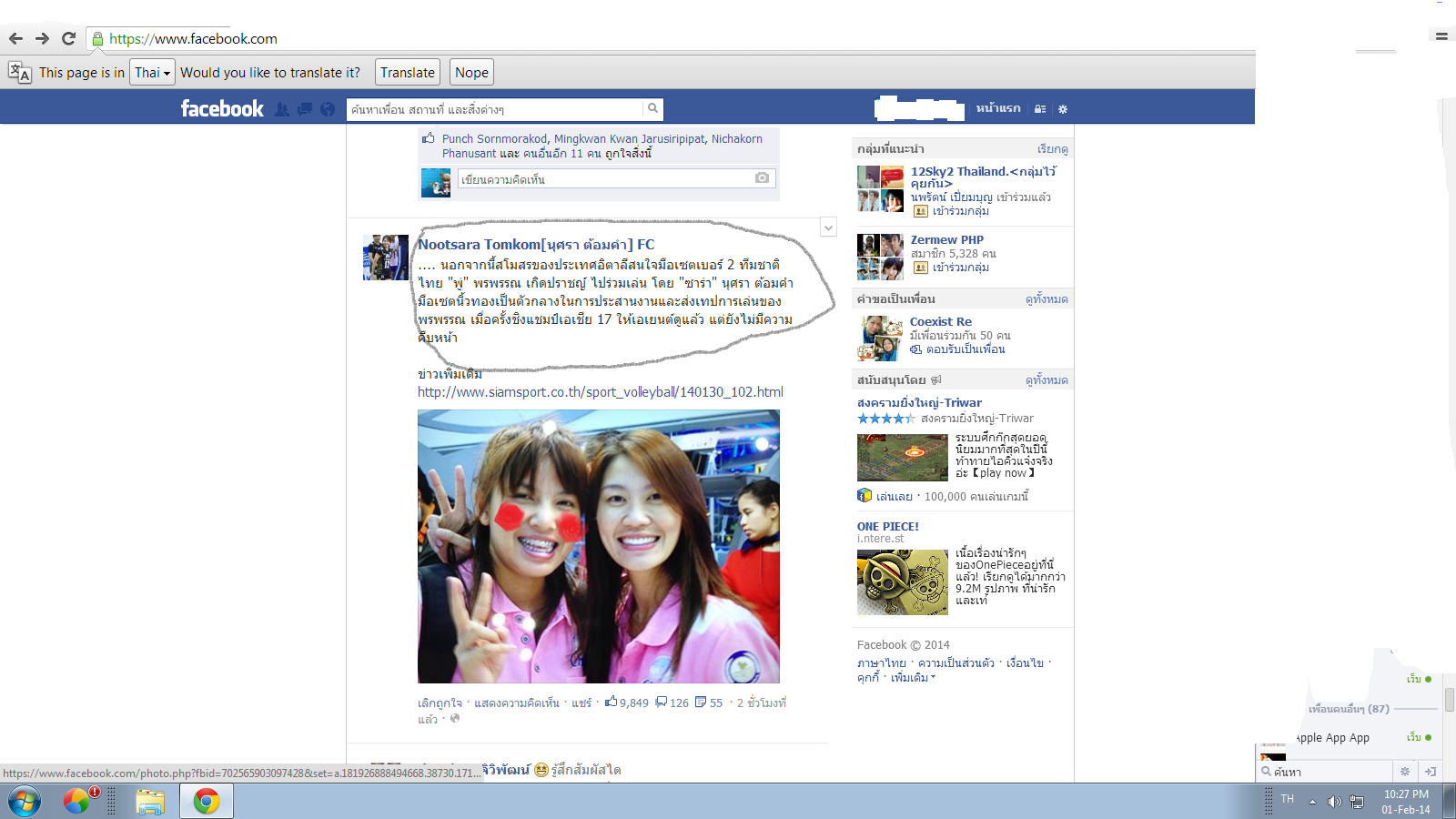1456x819 pixels.
Task: Click the Triwar game ad thumbnail
Action: (x=903, y=458)
